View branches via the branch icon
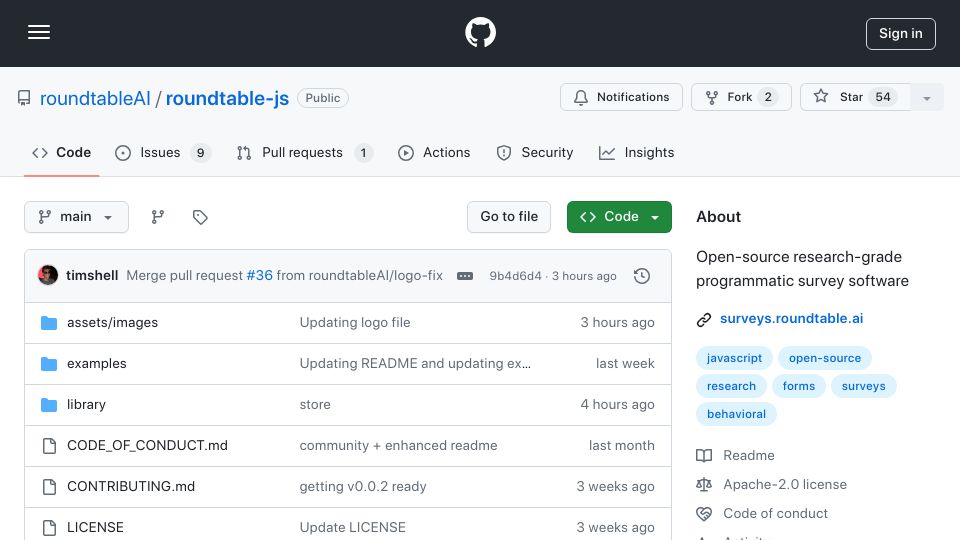Image resolution: width=960 pixels, height=540 pixels. [x=157, y=217]
